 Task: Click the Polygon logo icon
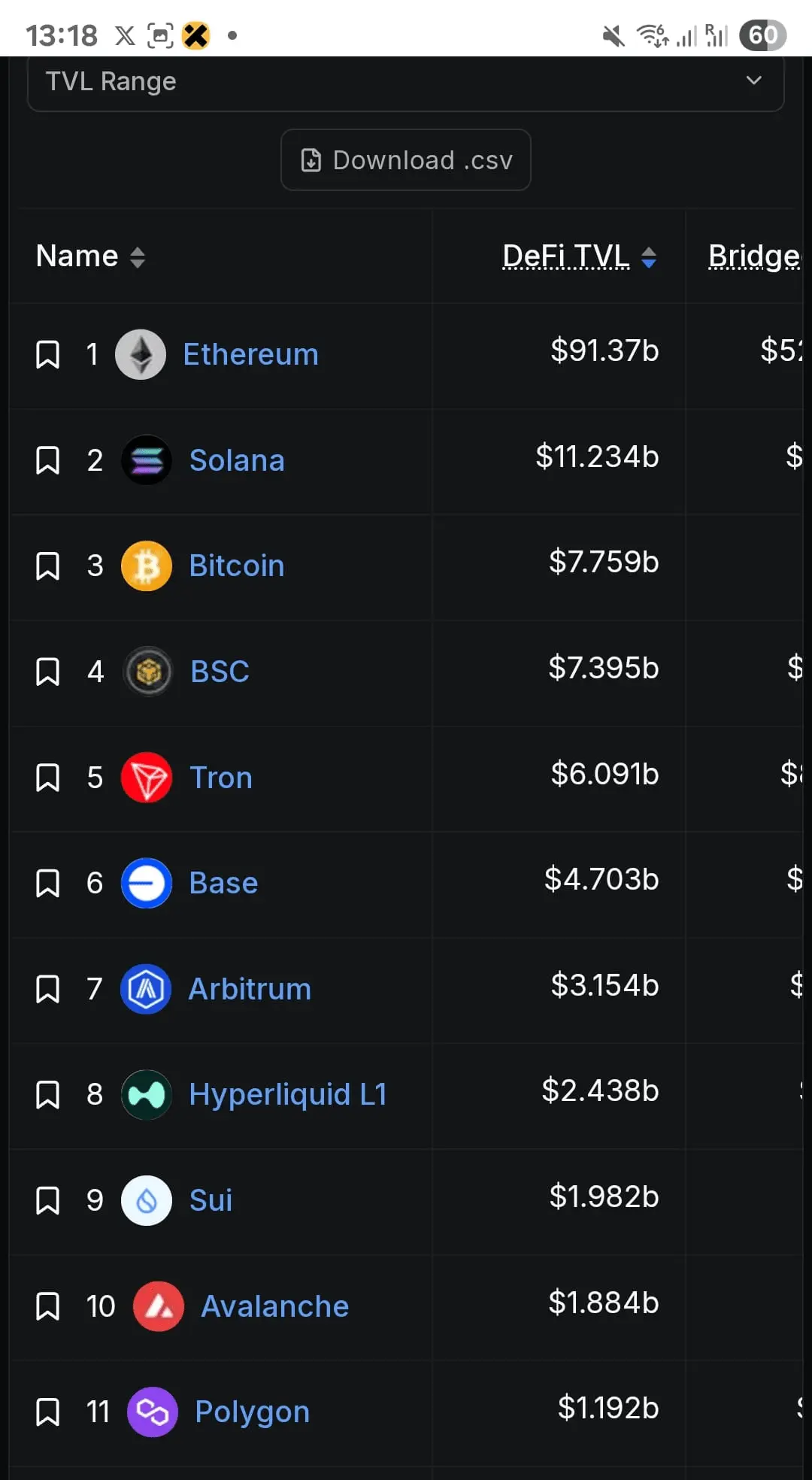(153, 1412)
